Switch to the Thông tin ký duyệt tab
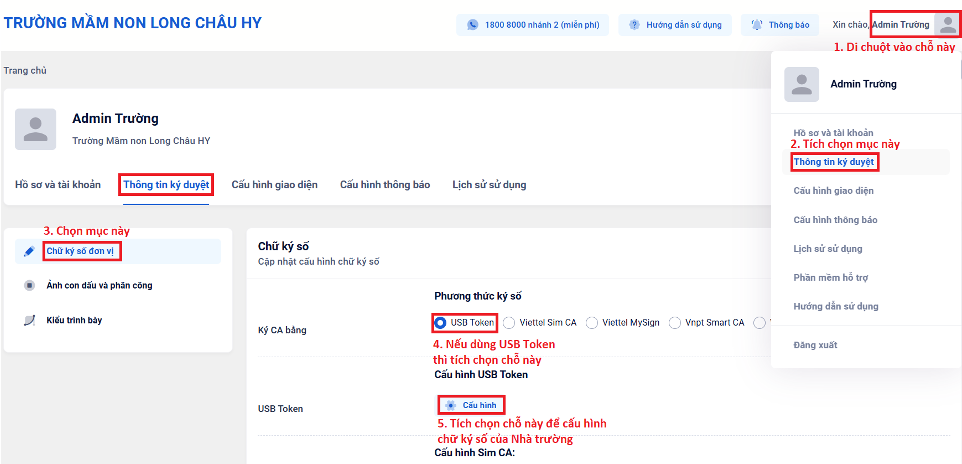962x464 pixels. point(166,184)
